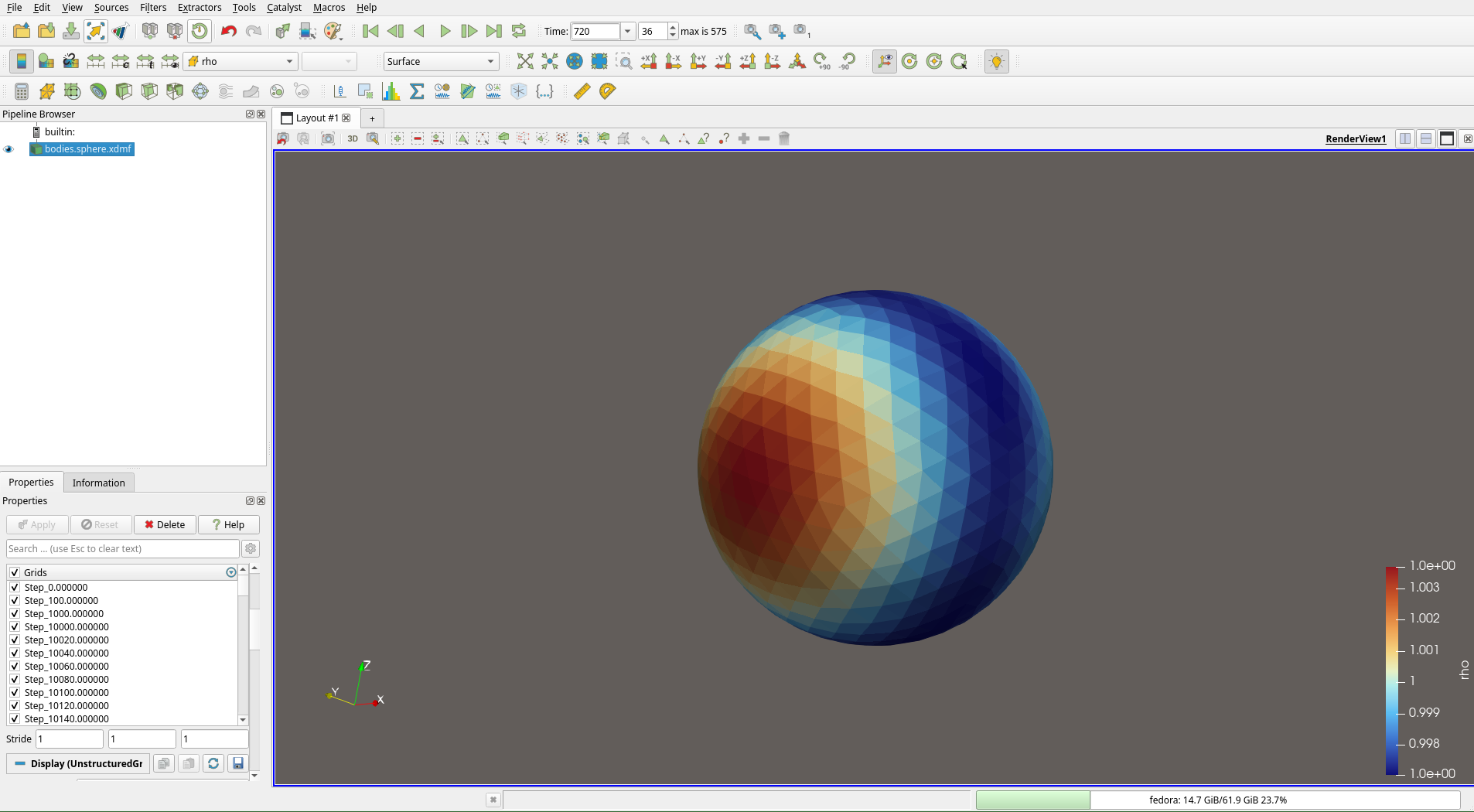Toggle the Grids header checkbox
This screenshot has height=812, width=1474.
15,572
